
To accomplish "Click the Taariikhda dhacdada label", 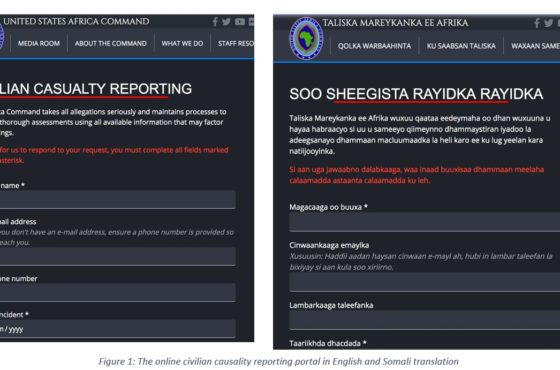I will (328, 343).
